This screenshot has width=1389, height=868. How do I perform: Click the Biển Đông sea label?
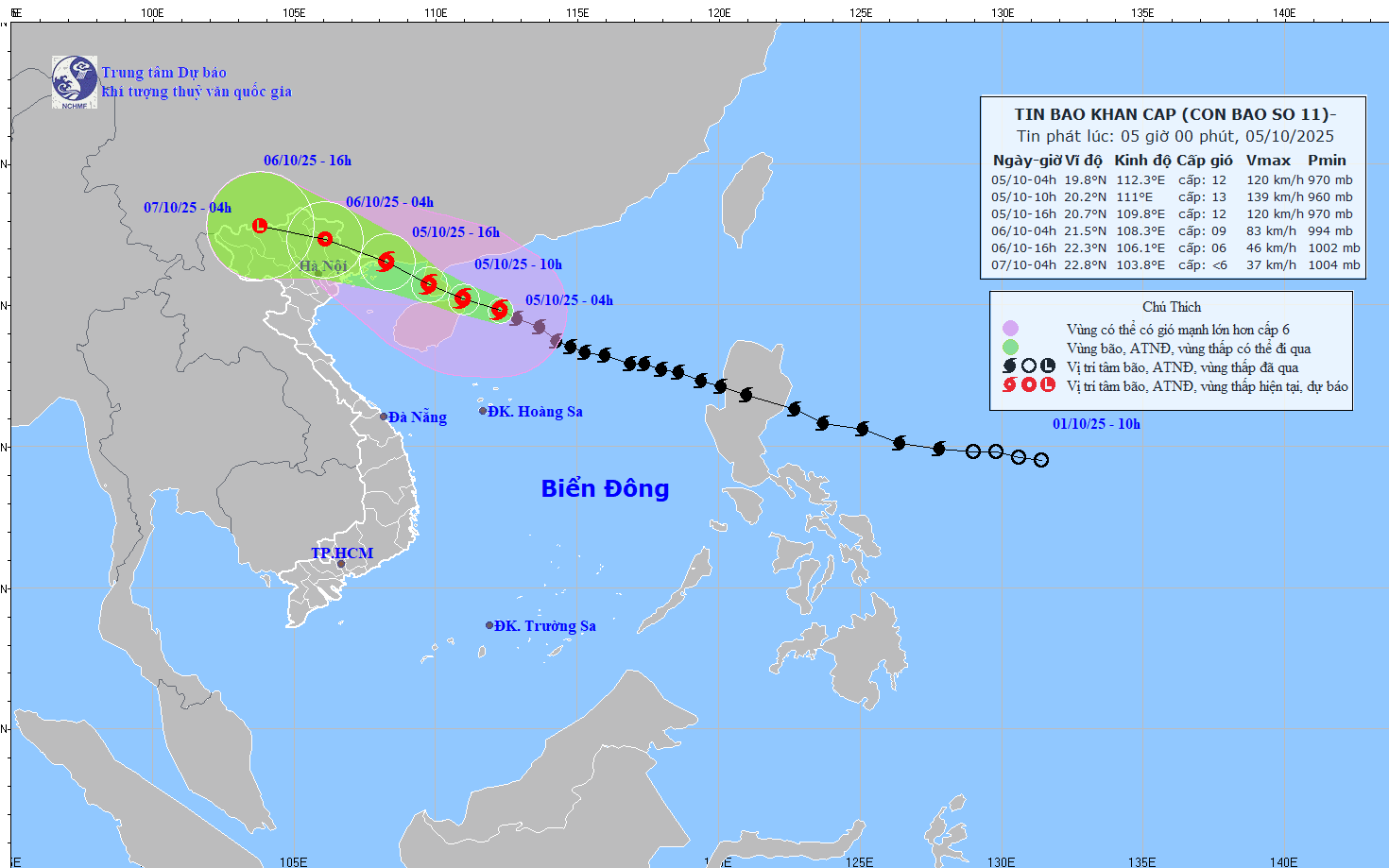point(605,488)
